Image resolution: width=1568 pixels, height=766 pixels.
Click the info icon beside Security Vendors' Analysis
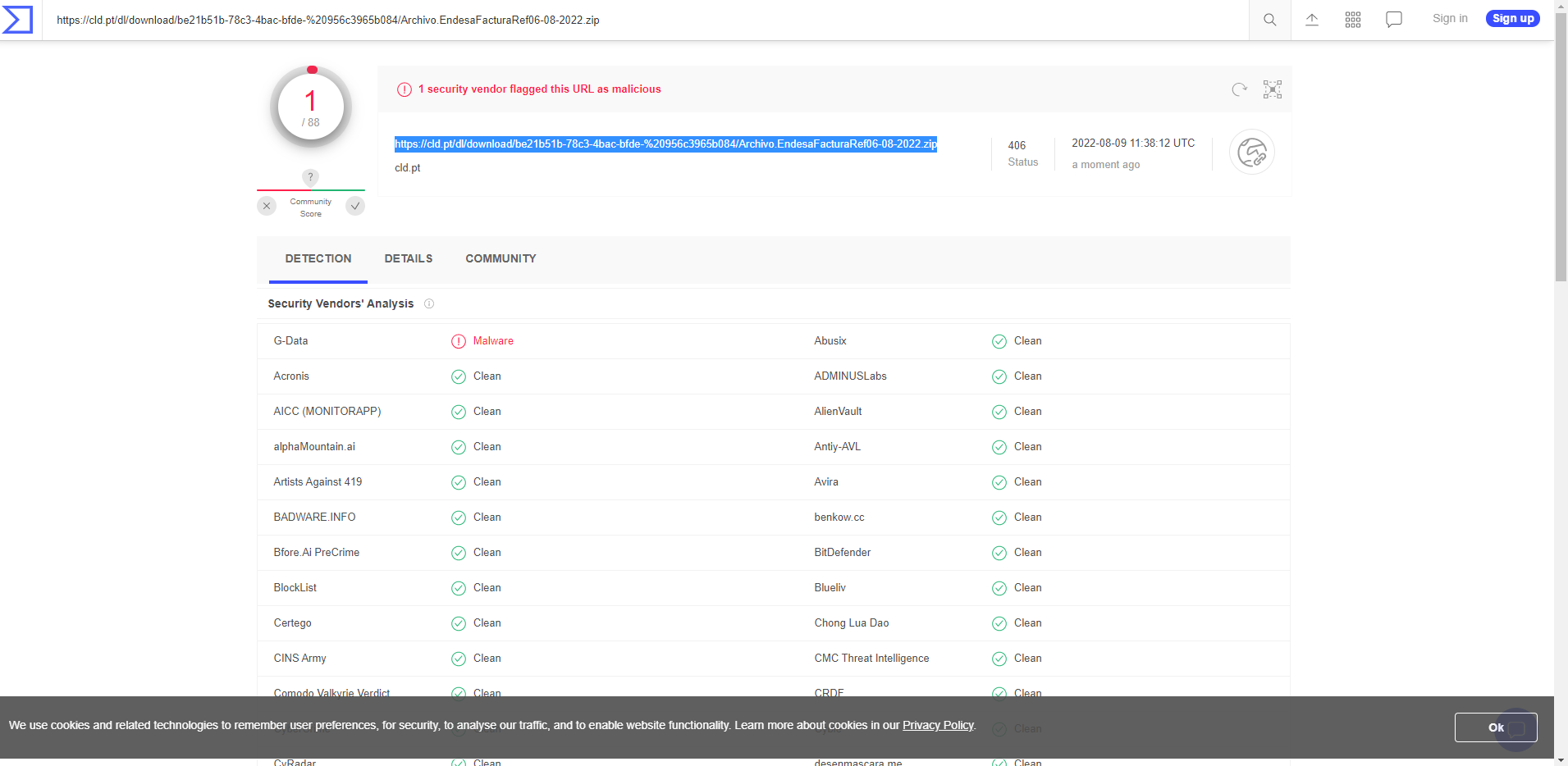pos(428,303)
